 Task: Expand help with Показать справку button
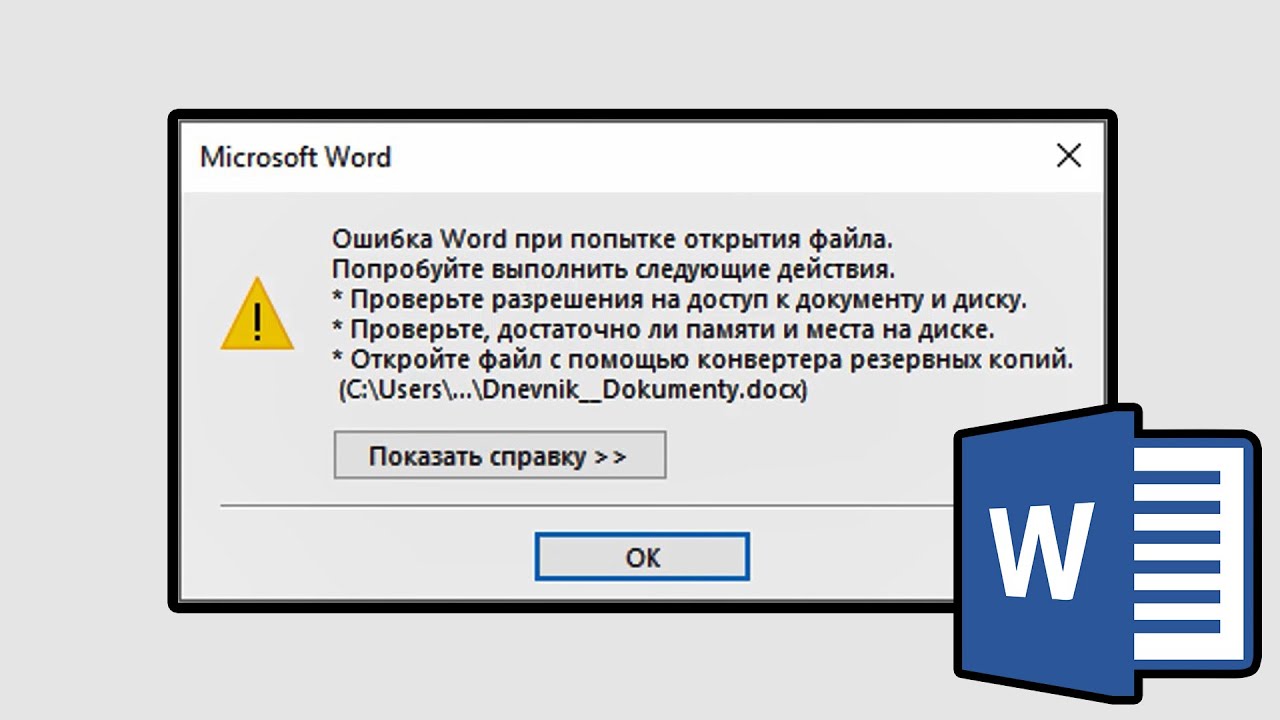[500, 456]
